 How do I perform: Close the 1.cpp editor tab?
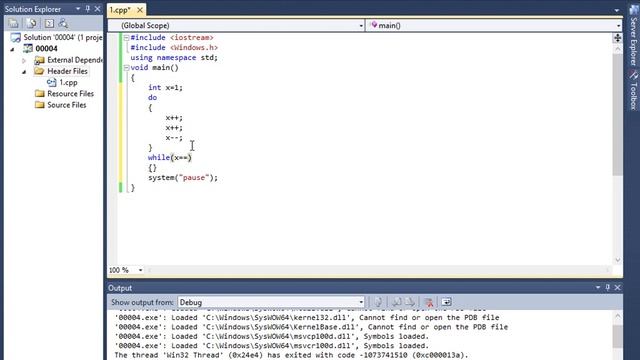(x=140, y=10)
